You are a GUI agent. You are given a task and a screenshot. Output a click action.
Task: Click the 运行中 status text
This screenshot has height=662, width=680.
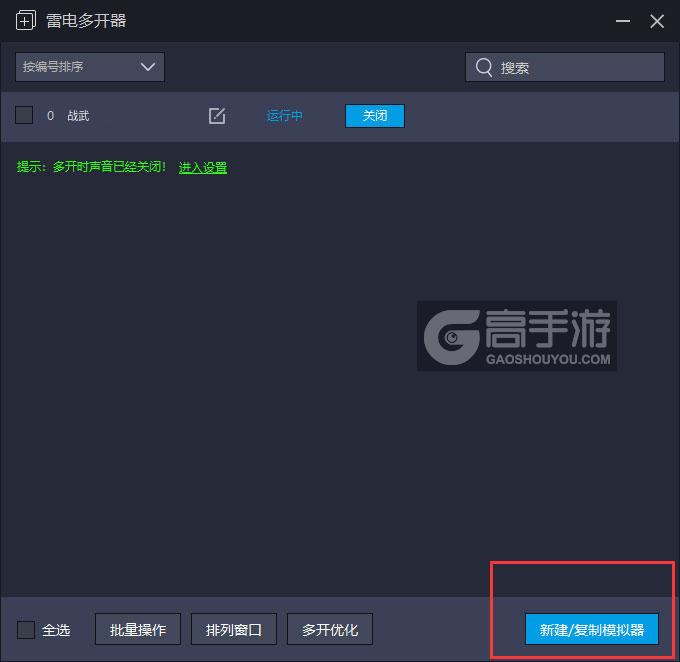[x=284, y=116]
